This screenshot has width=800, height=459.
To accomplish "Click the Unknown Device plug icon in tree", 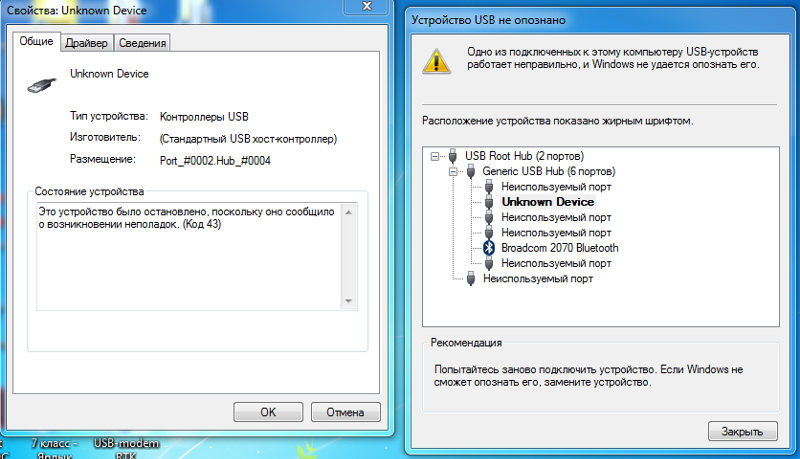I will click(x=489, y=202).
